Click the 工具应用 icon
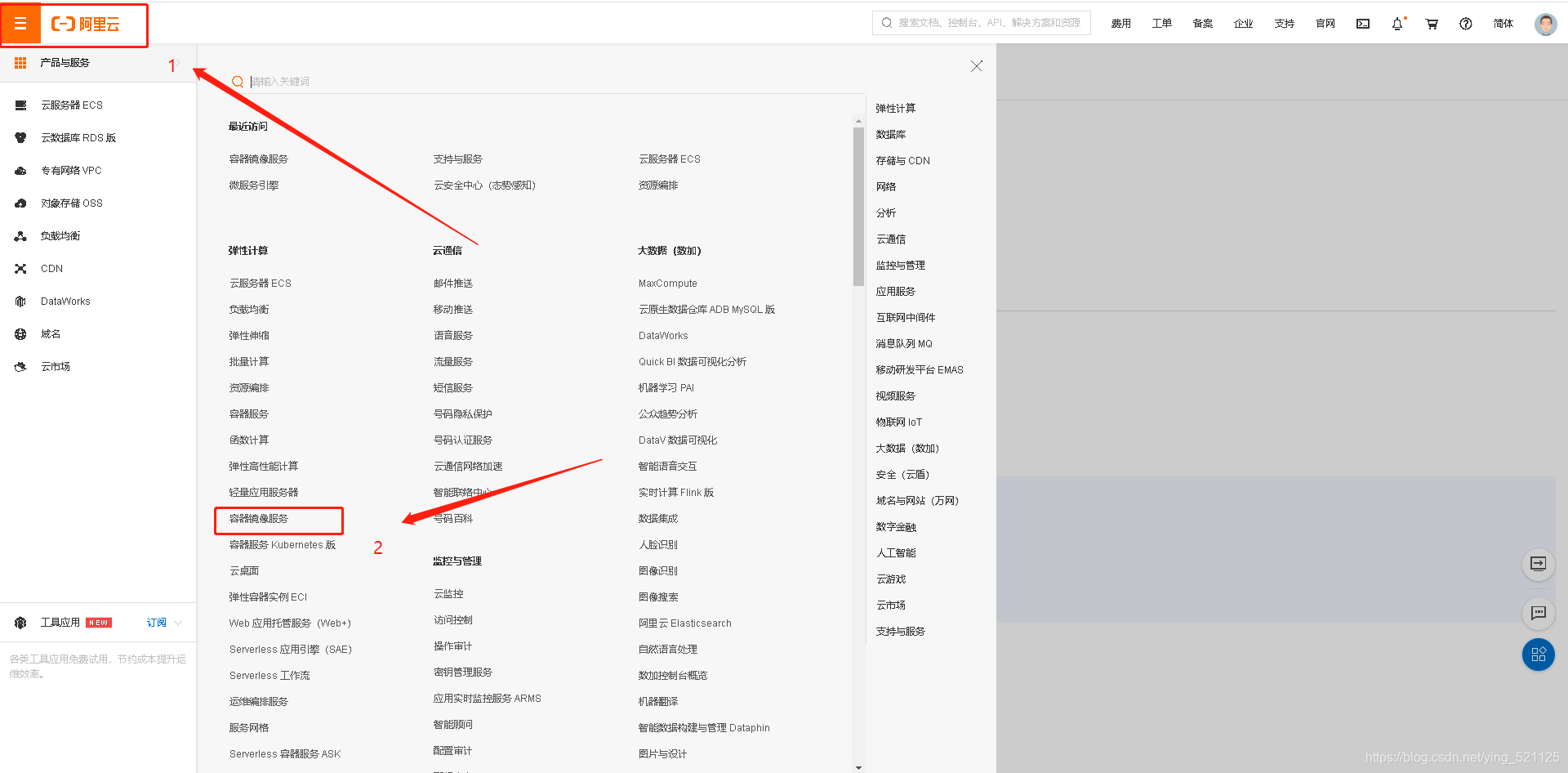 [x=20, y=623]
